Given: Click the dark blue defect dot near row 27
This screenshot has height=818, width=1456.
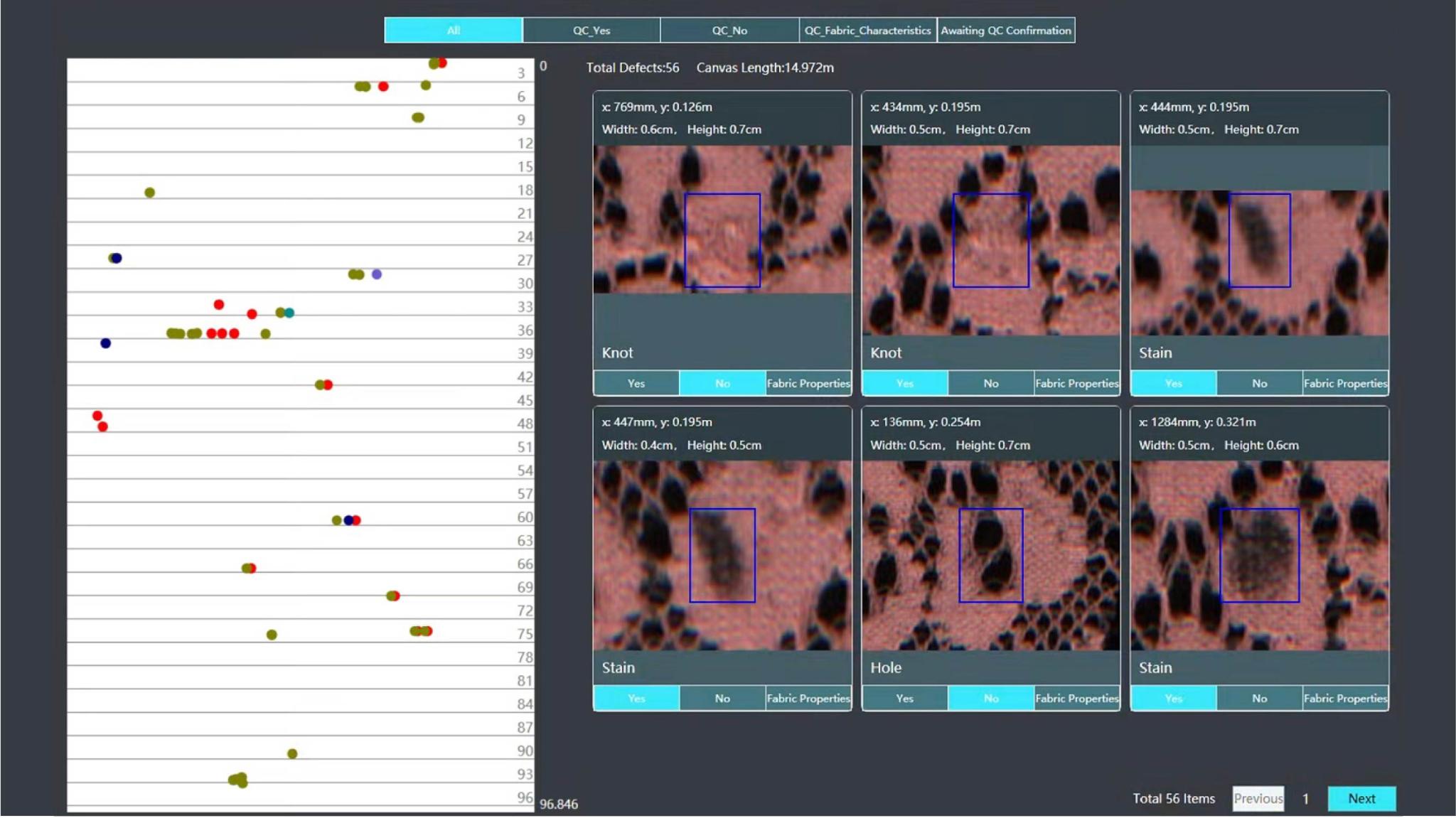Looking at the screenshot, I should [x=116, y=259].
